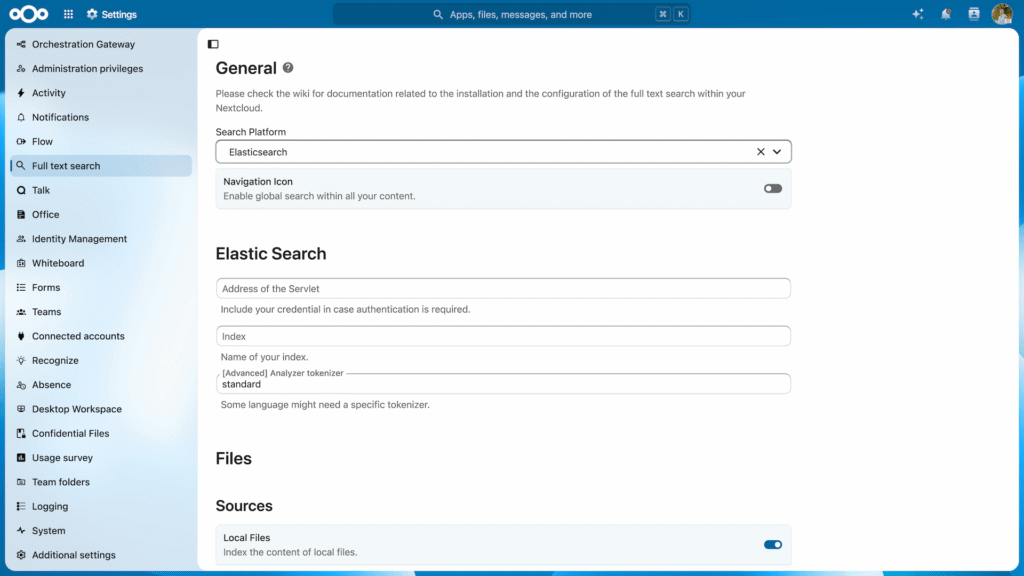Open Additional settings
The image size is (1024, 576).
click(x=101, y=555)
